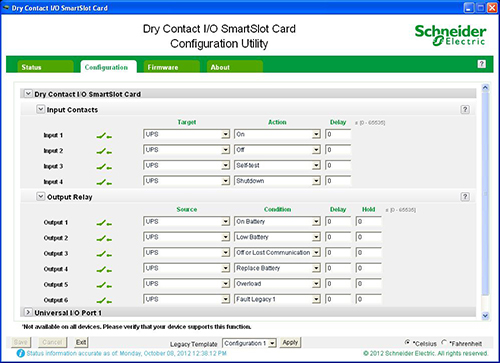The image size is (500, 363).
Task: Click the help icon in green tab bar
Action: point(481,64)
